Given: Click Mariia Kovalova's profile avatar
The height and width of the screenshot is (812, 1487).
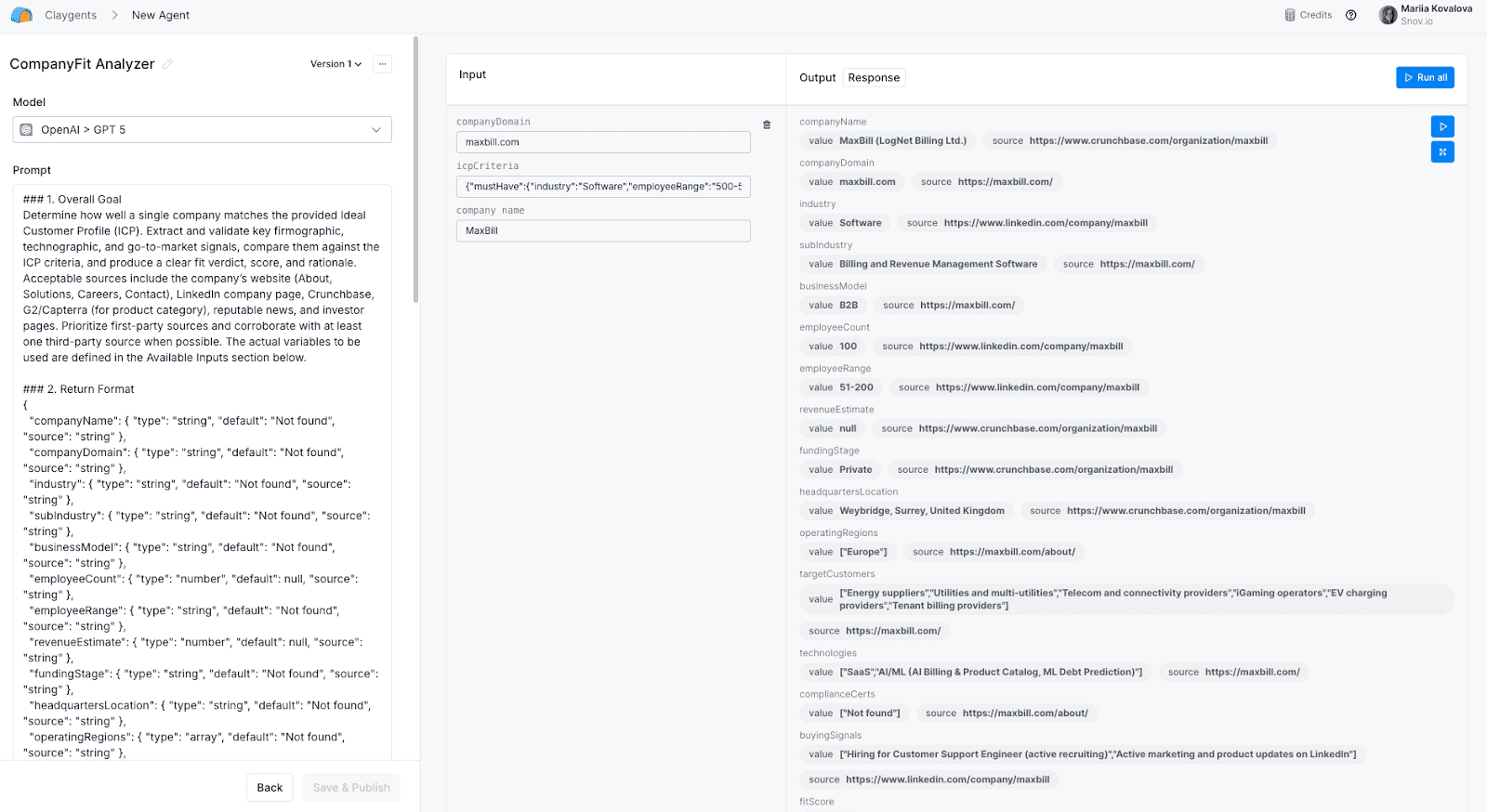Looking at the screenshot, I should tap(1388, 15).
